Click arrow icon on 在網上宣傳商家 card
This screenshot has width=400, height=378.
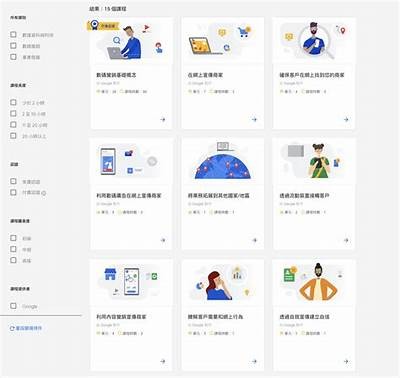254,119
